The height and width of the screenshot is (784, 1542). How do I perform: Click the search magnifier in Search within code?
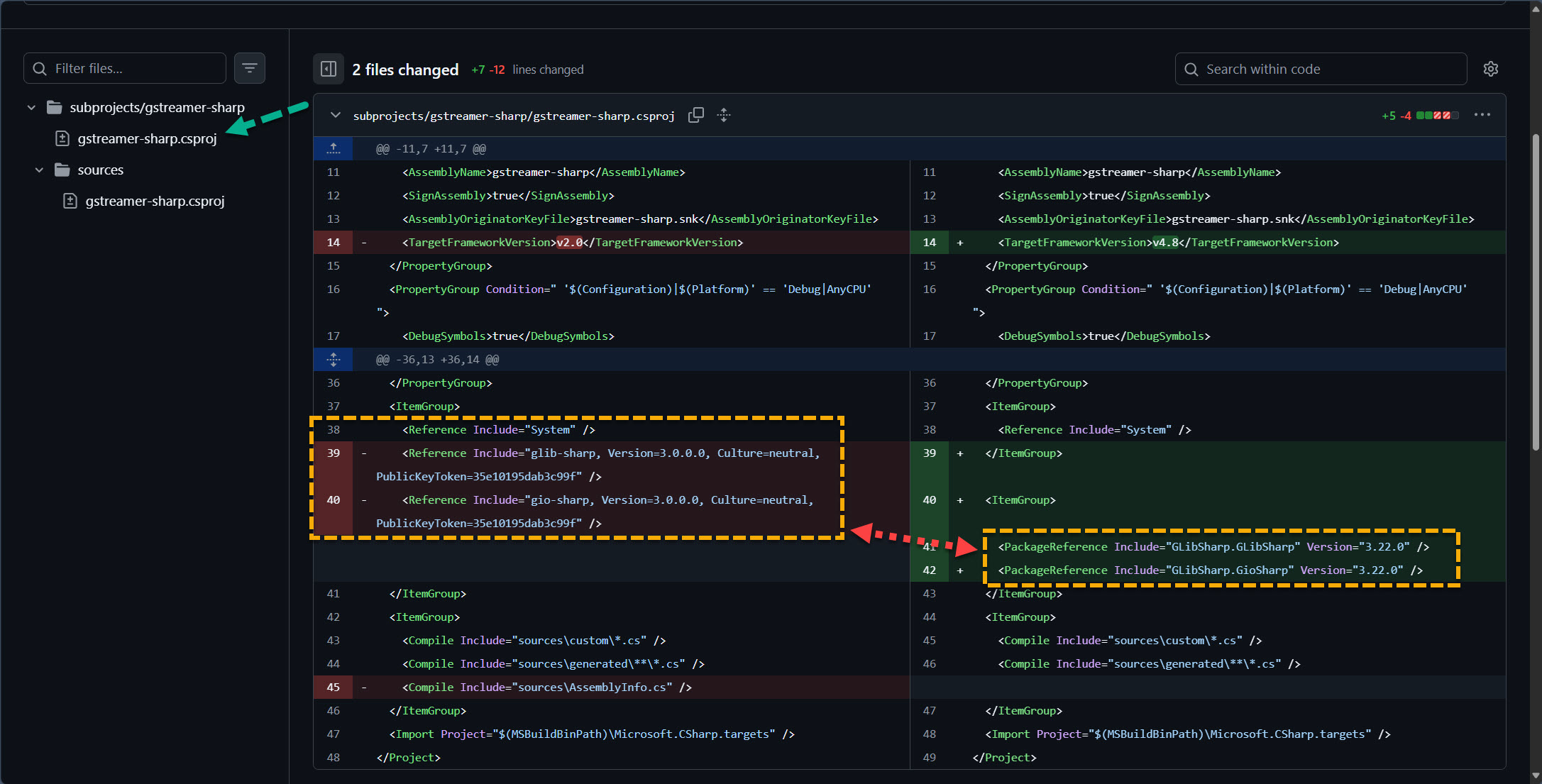(1191, 69)
